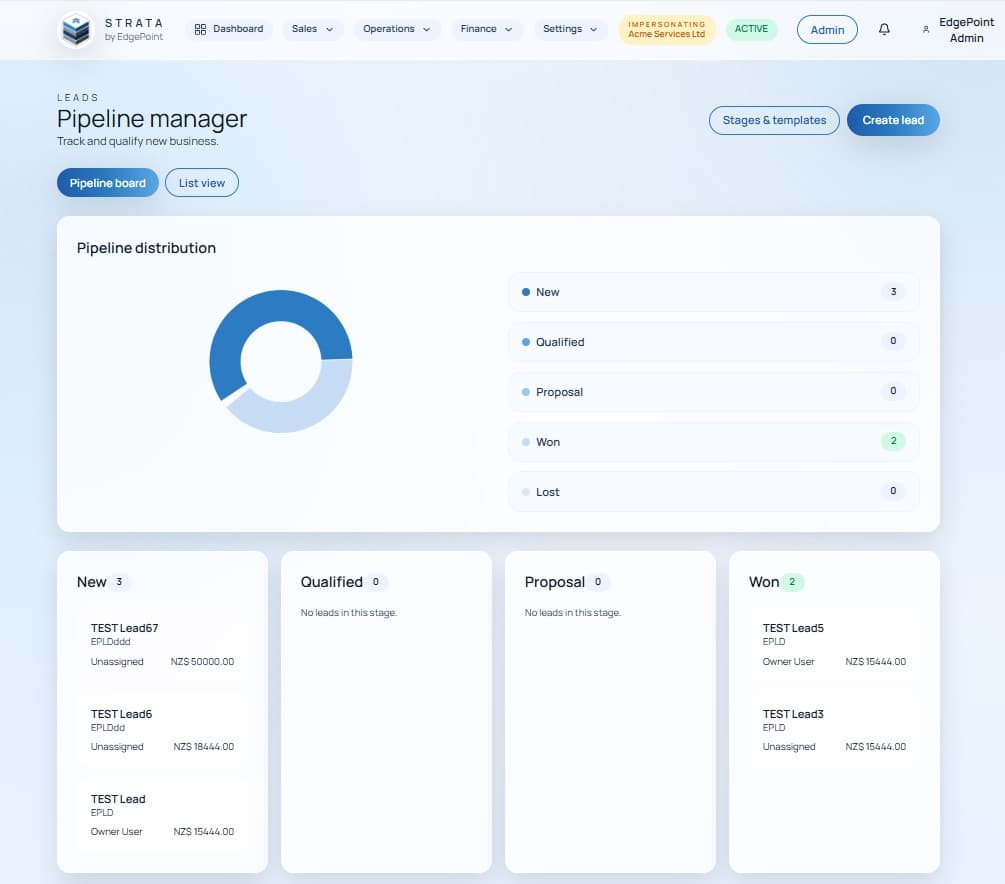1005x884 pixels.
Task: Expand the Sales dropdown menu
Action: pos(312,29)
